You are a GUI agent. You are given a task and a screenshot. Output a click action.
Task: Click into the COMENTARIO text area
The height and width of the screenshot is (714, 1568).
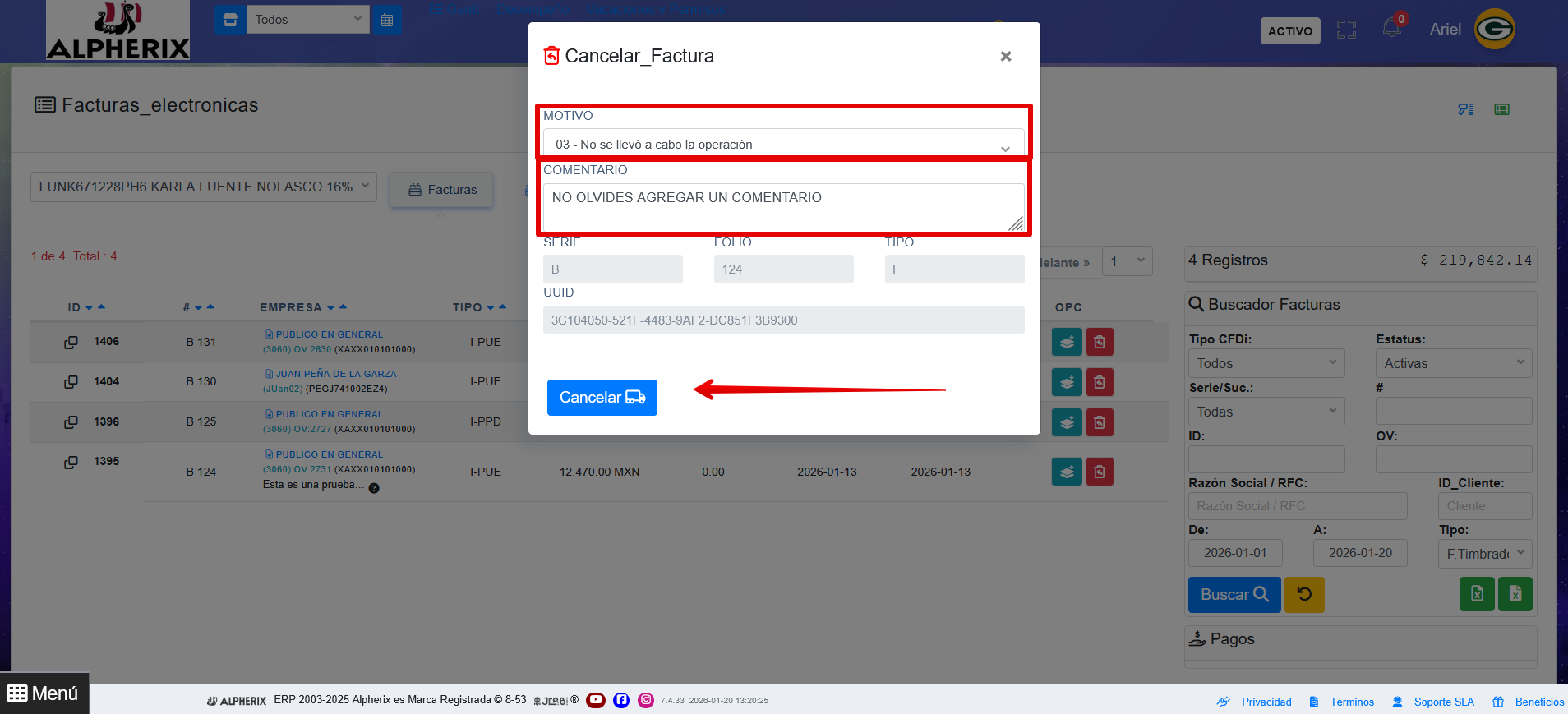point(782,206)
